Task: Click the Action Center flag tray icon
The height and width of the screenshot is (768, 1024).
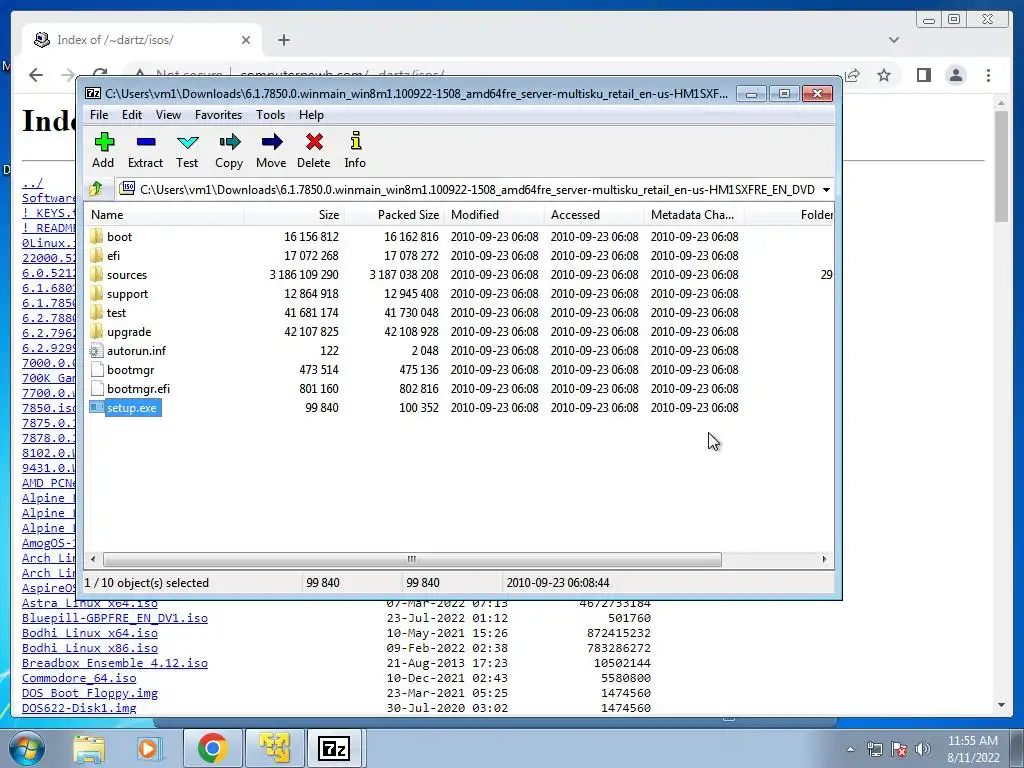Action: click(x=899, y=749)
